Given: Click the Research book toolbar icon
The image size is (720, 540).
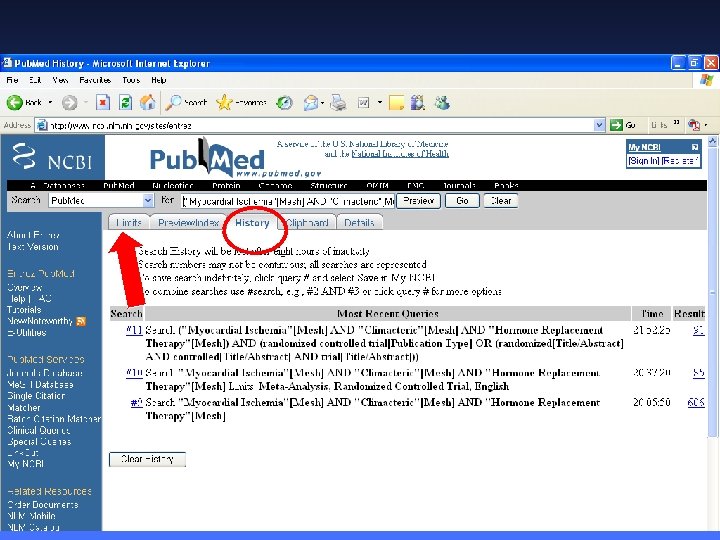Looking at the screenshot, I should pos(417,102).
